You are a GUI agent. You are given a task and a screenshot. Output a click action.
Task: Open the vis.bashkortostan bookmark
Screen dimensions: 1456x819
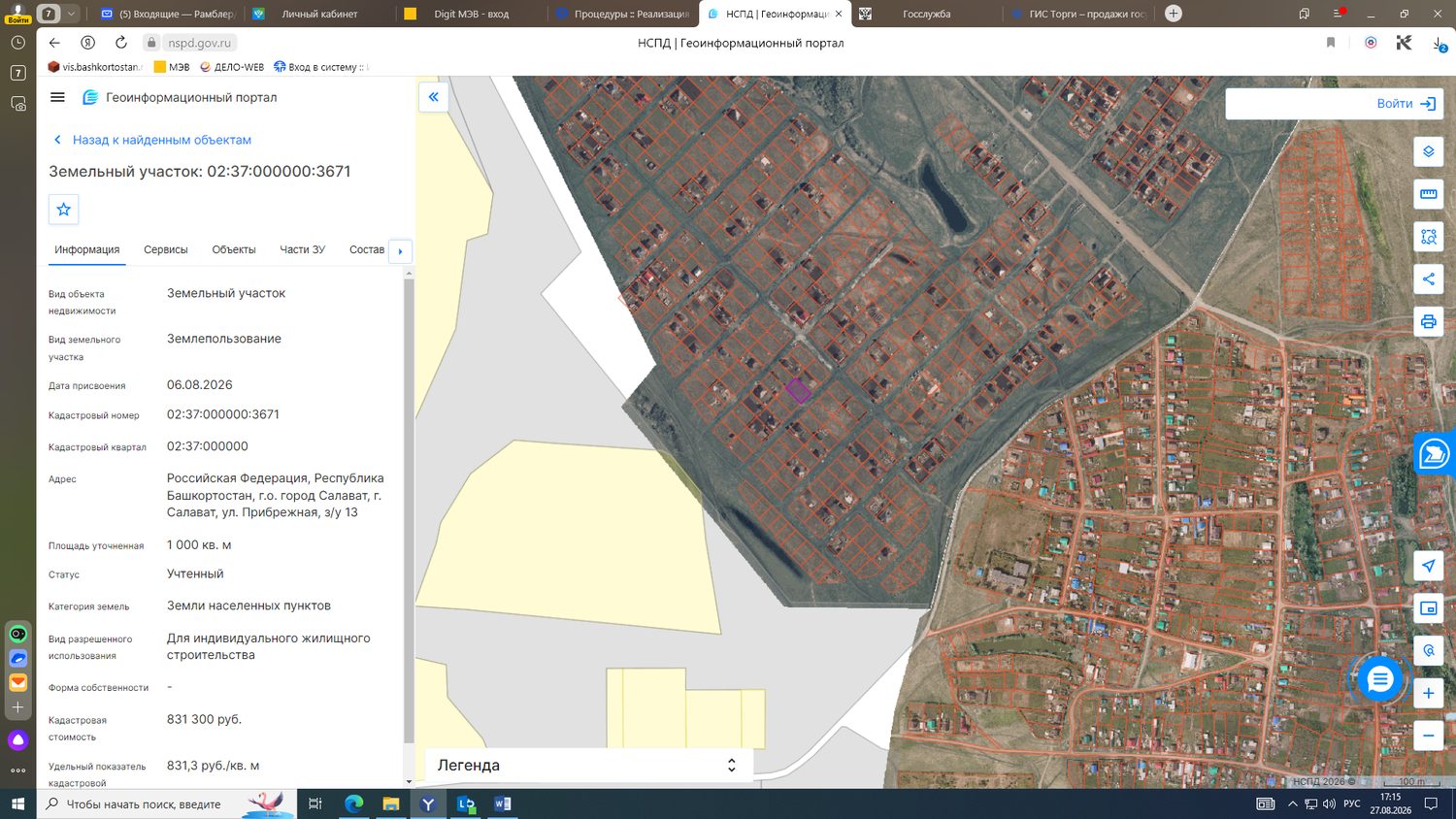[x=95, y=67]
